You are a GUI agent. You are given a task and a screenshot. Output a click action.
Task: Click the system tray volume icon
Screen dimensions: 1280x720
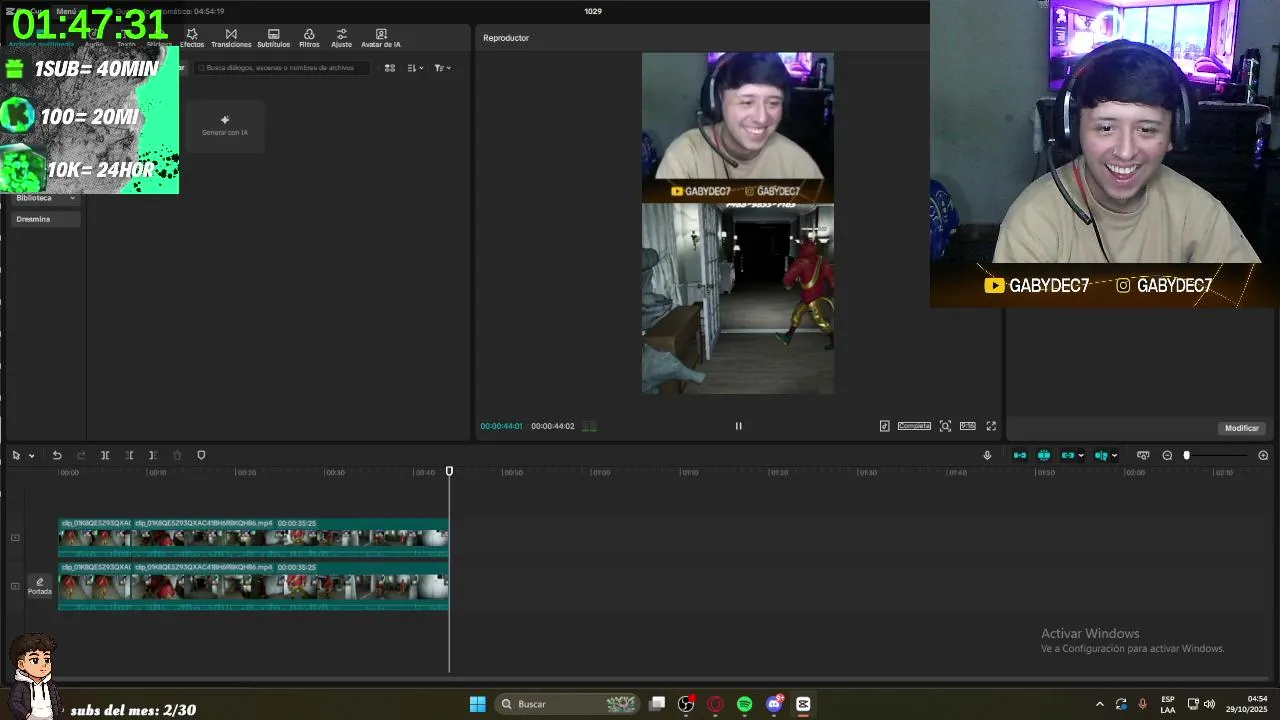pos(1209,704)
